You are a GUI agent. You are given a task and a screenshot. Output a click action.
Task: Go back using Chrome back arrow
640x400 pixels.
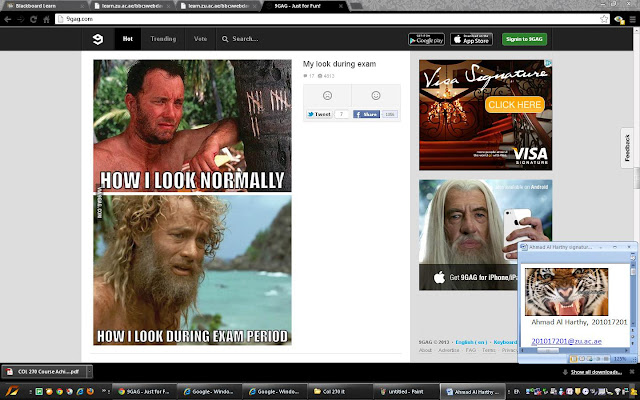tap(7, 19)
